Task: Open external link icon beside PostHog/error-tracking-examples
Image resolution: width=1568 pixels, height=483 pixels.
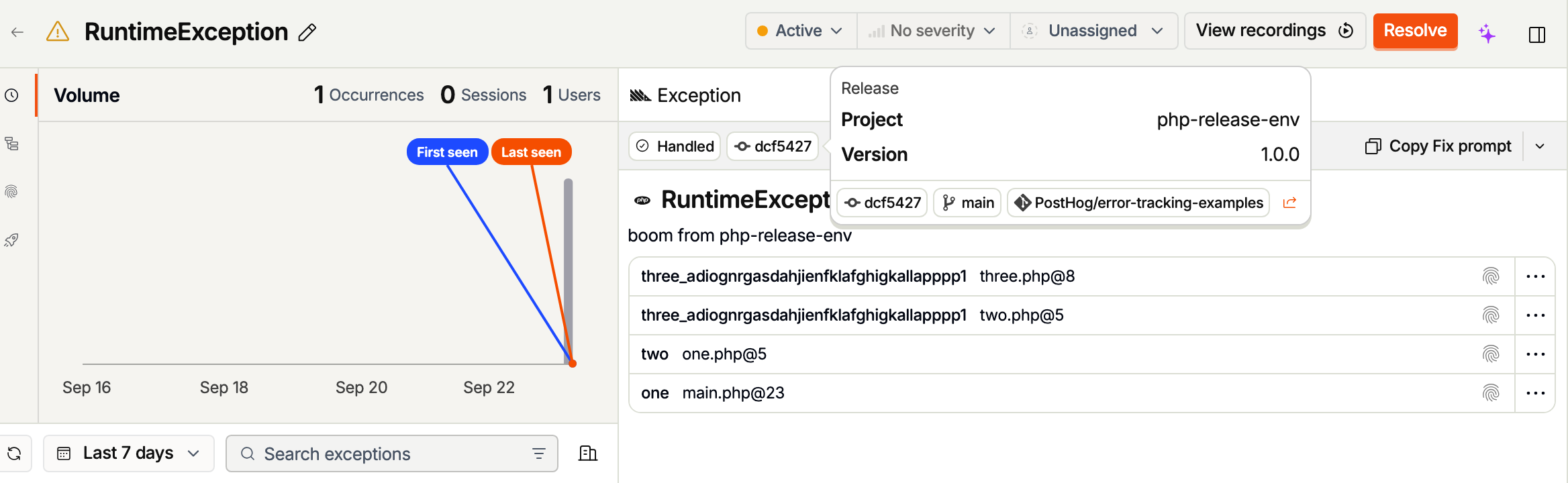Action: (1289, 203)
